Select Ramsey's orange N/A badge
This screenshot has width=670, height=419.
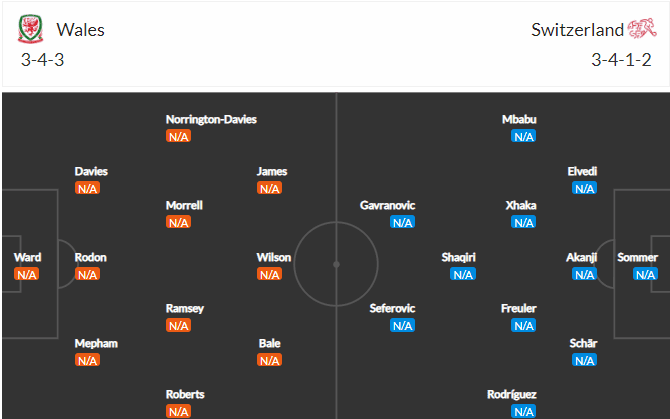click(x=178, y=326)
